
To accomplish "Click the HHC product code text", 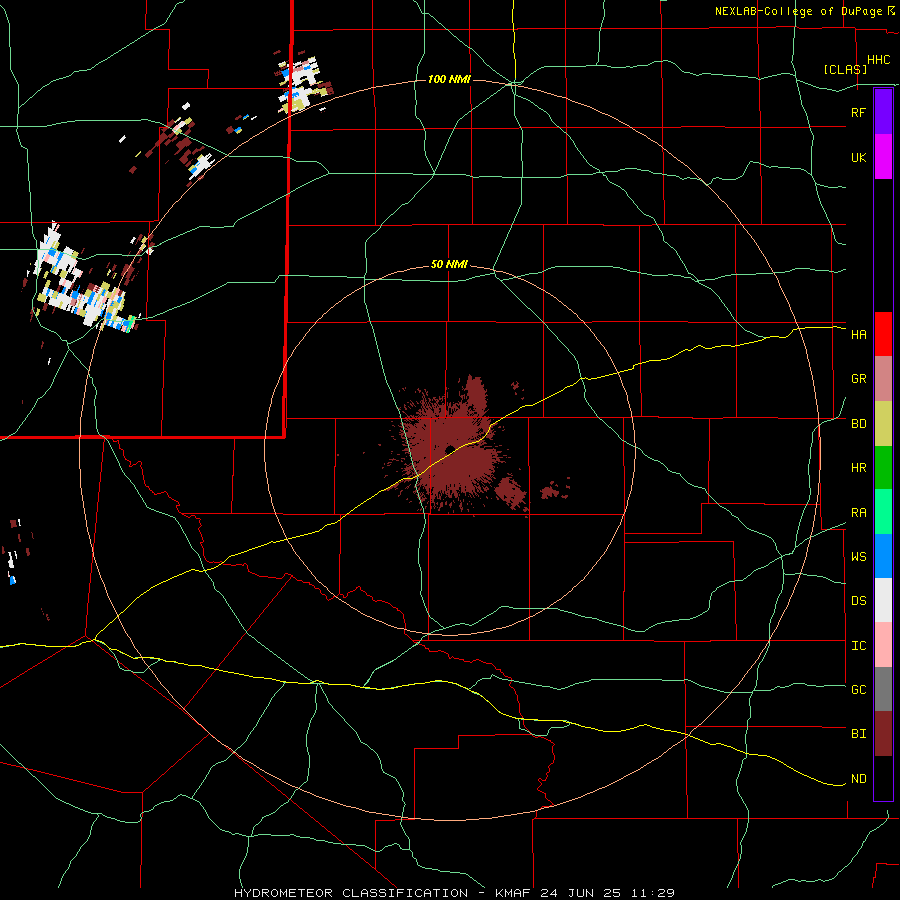I will coord(878,60).
